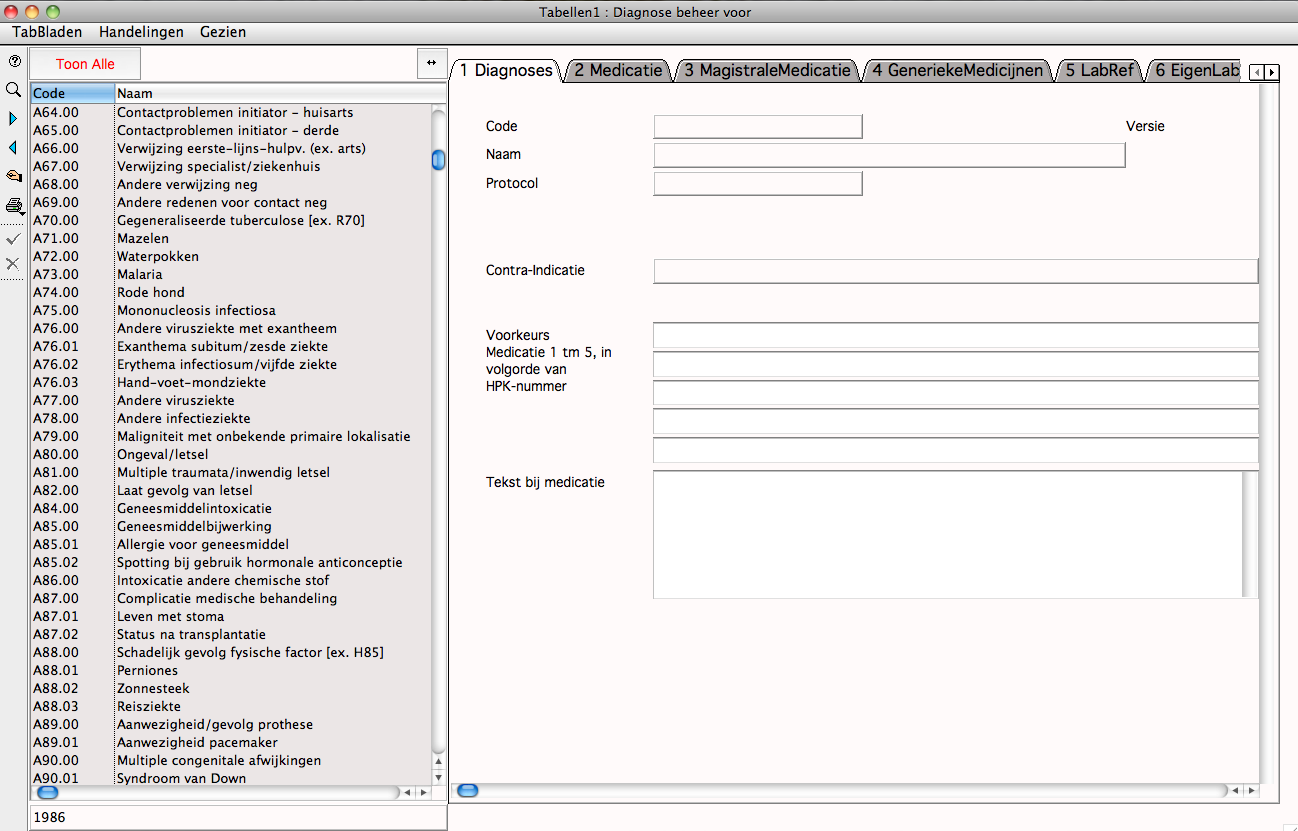Image resolution: width=1298 pixels, height=831 pixels.
Task: Select the Leven met stoma row
Action: 231,616
